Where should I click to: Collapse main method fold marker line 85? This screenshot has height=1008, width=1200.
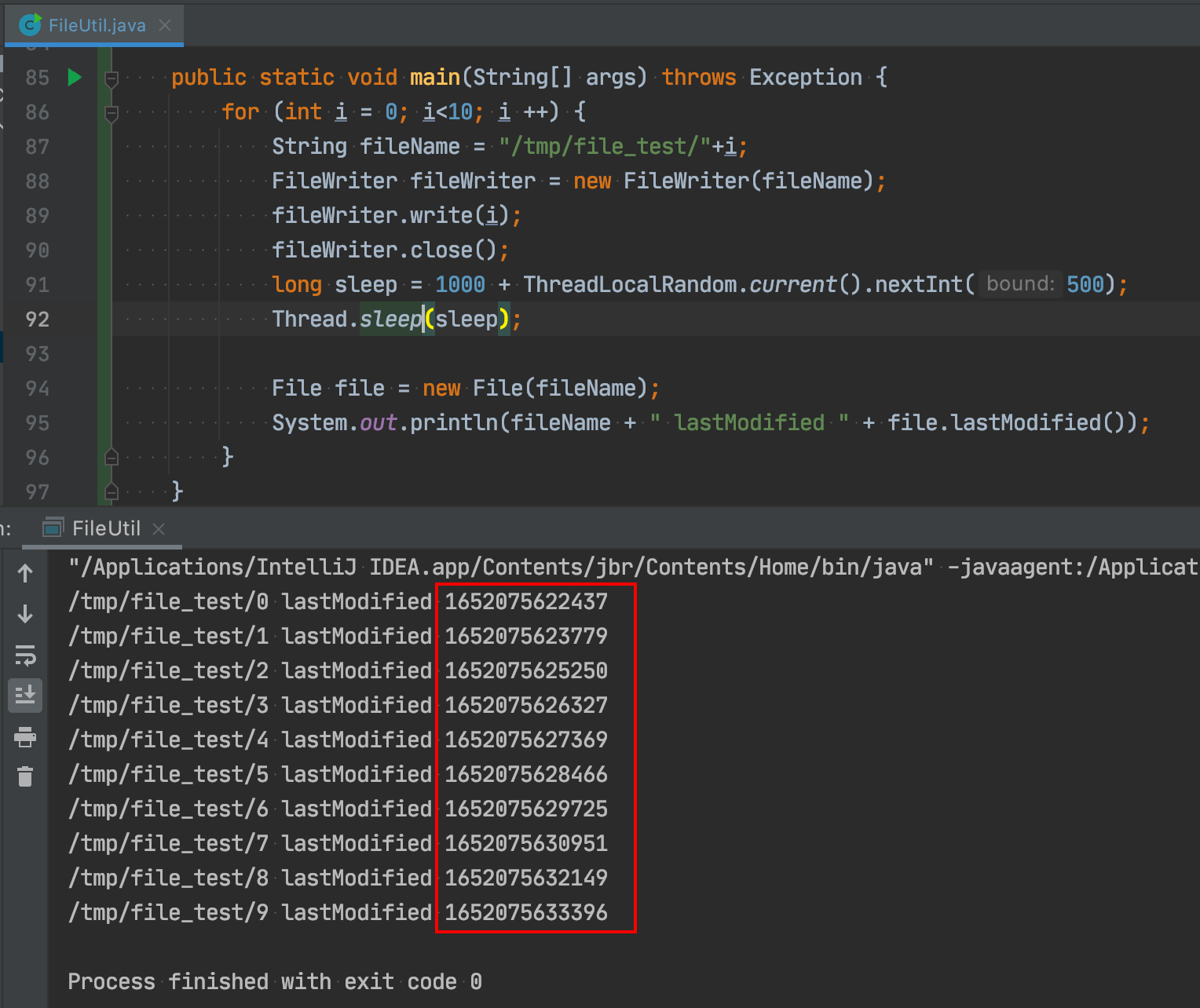[112, 78]
